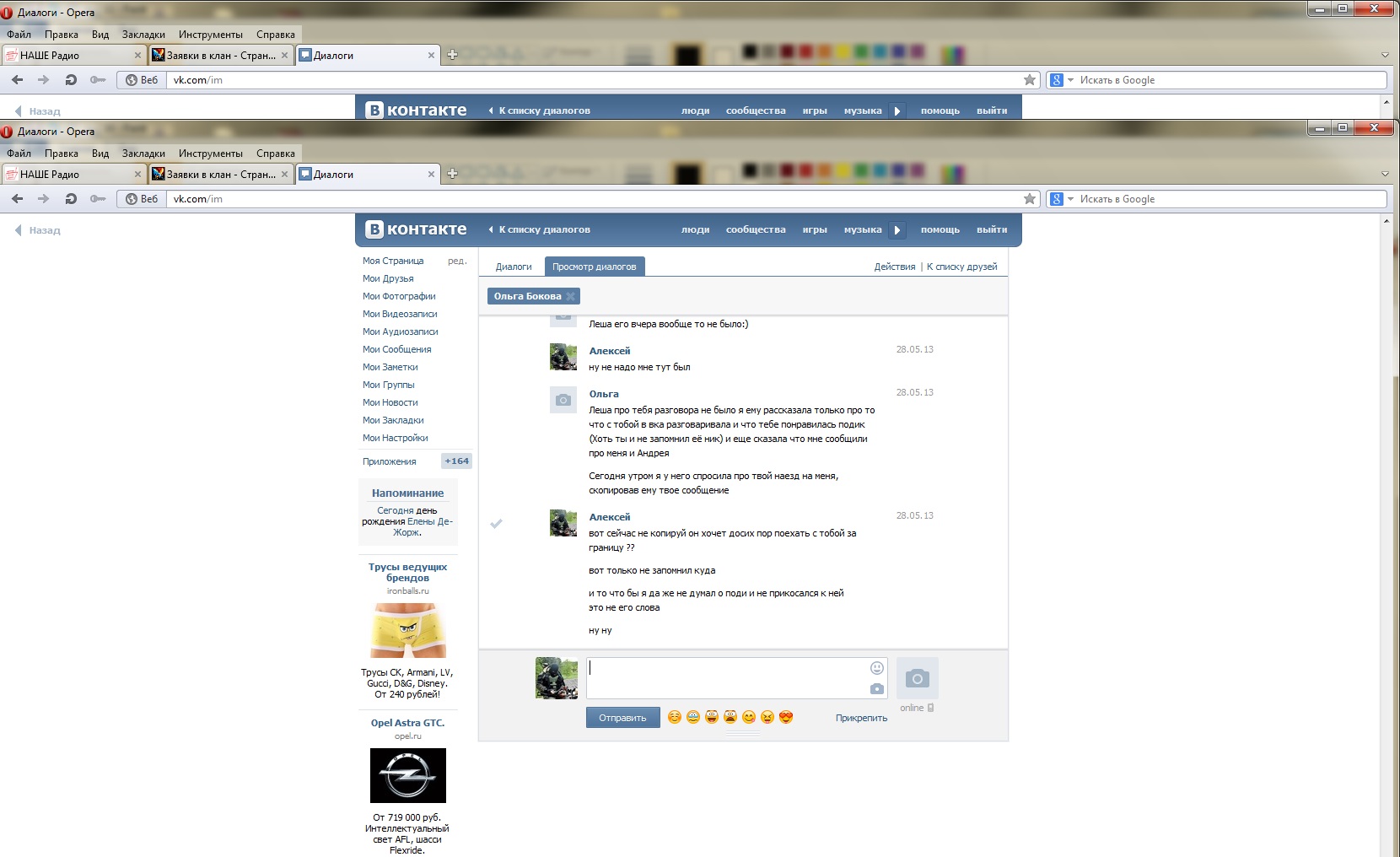Insert the wide grin emoji

pyautogui.click(x=712, y=717)
